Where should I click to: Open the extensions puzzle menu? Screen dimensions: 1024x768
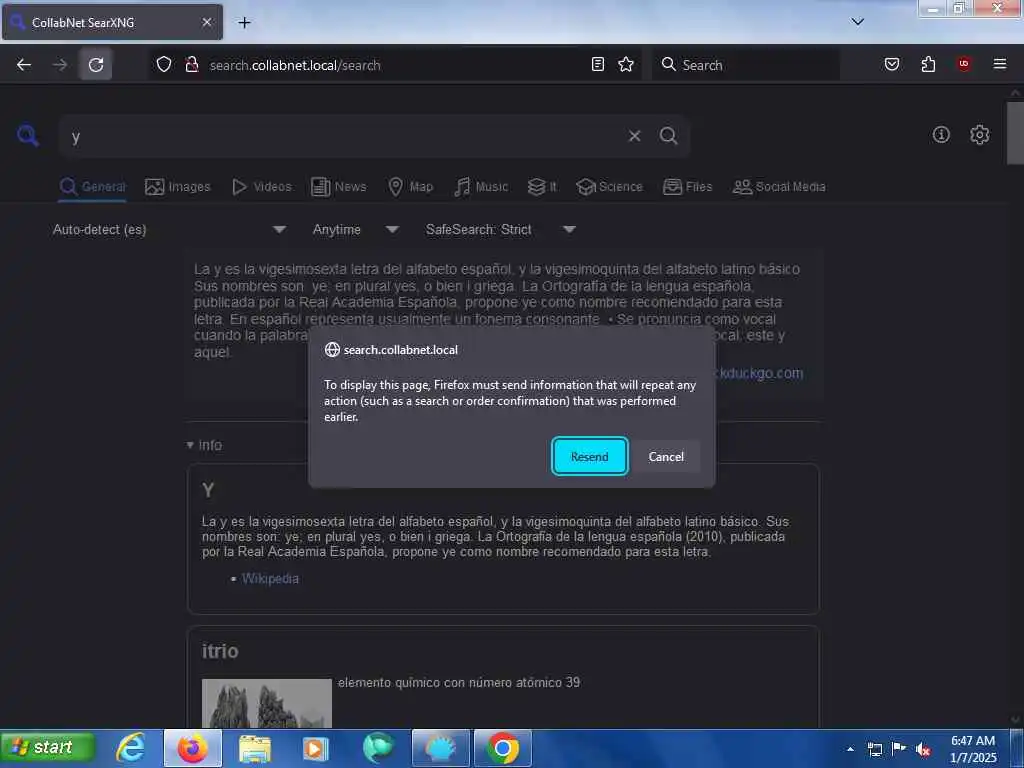pos(928,64)
